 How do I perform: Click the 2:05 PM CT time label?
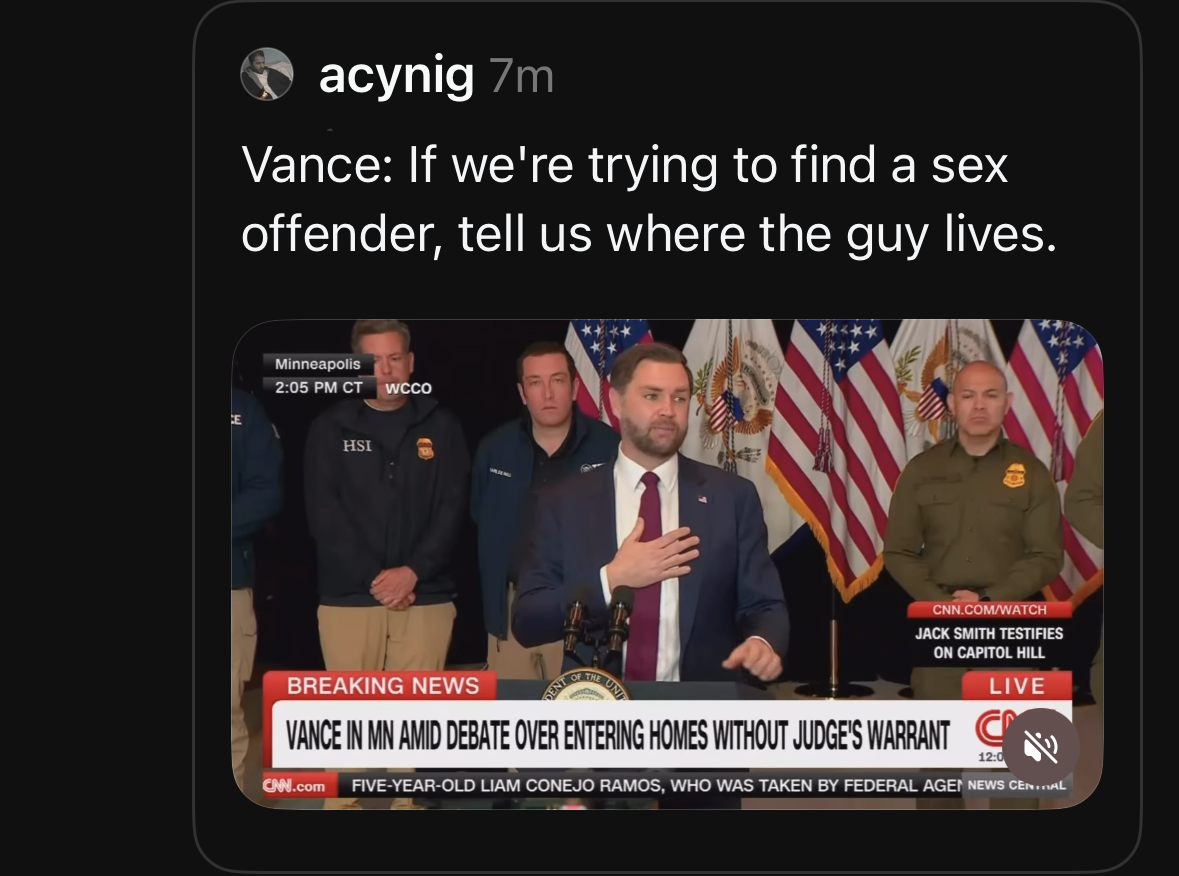coord(319,387)
